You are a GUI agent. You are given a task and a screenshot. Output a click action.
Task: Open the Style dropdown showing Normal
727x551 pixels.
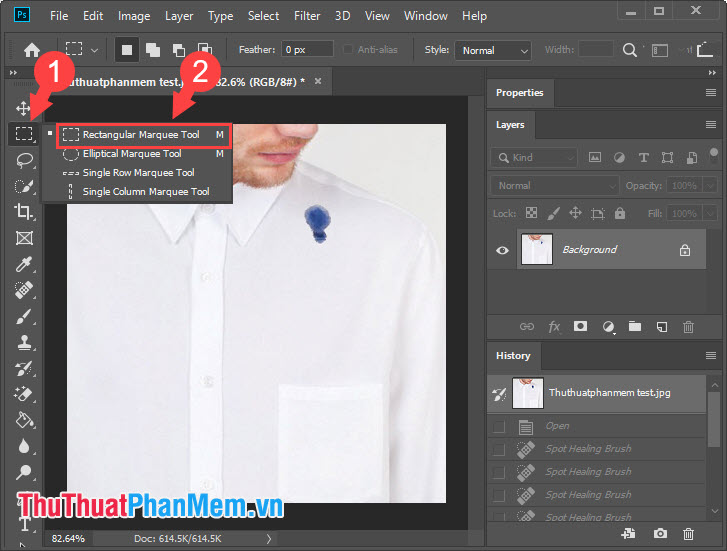coord(493,50)
